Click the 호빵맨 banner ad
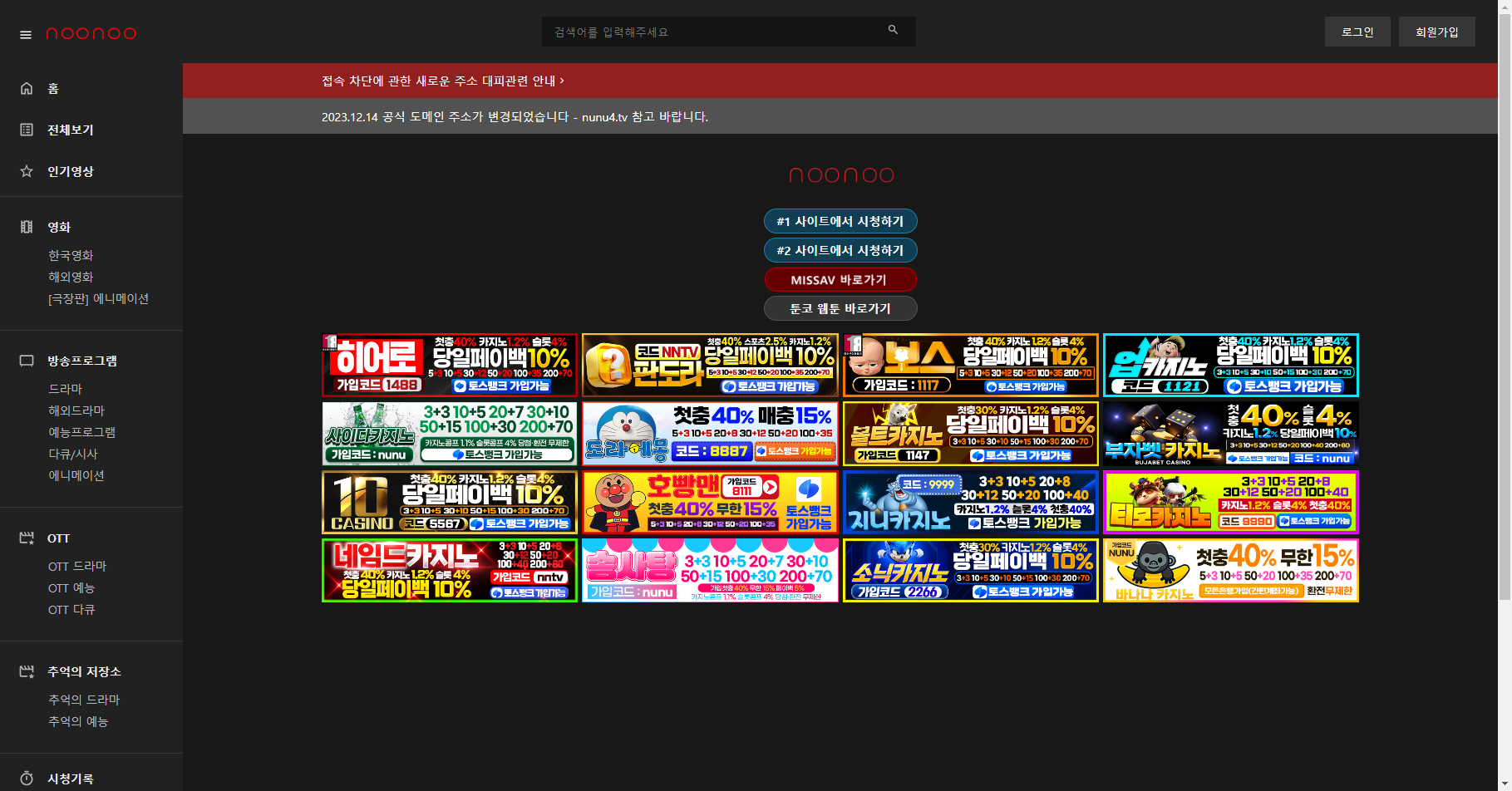This screenshot has height=791, width=1512. click(710, 502)
